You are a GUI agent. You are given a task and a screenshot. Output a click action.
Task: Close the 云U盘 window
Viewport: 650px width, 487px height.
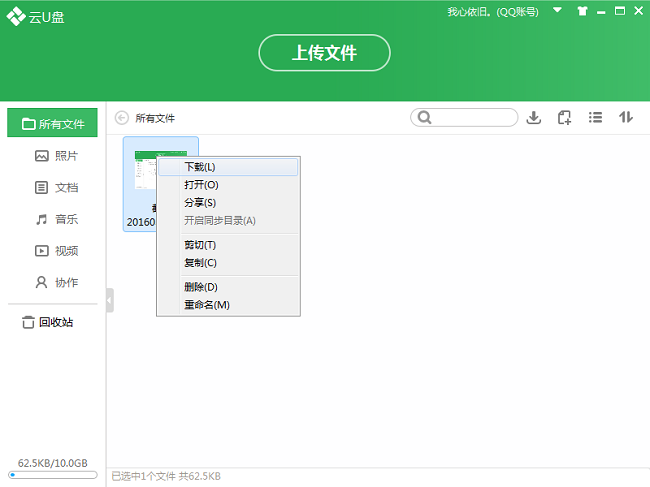[x=638, y=11]
